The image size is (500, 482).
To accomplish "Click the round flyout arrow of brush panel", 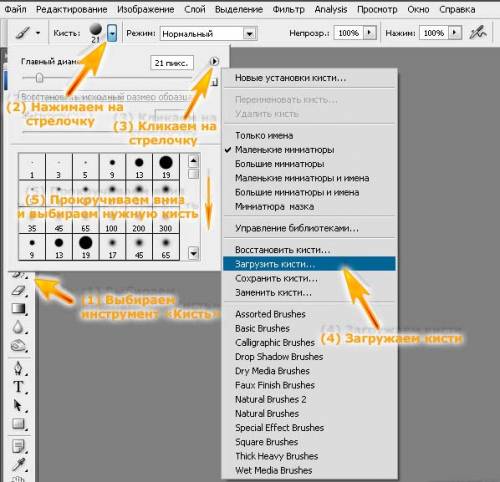I will (214, 61).
